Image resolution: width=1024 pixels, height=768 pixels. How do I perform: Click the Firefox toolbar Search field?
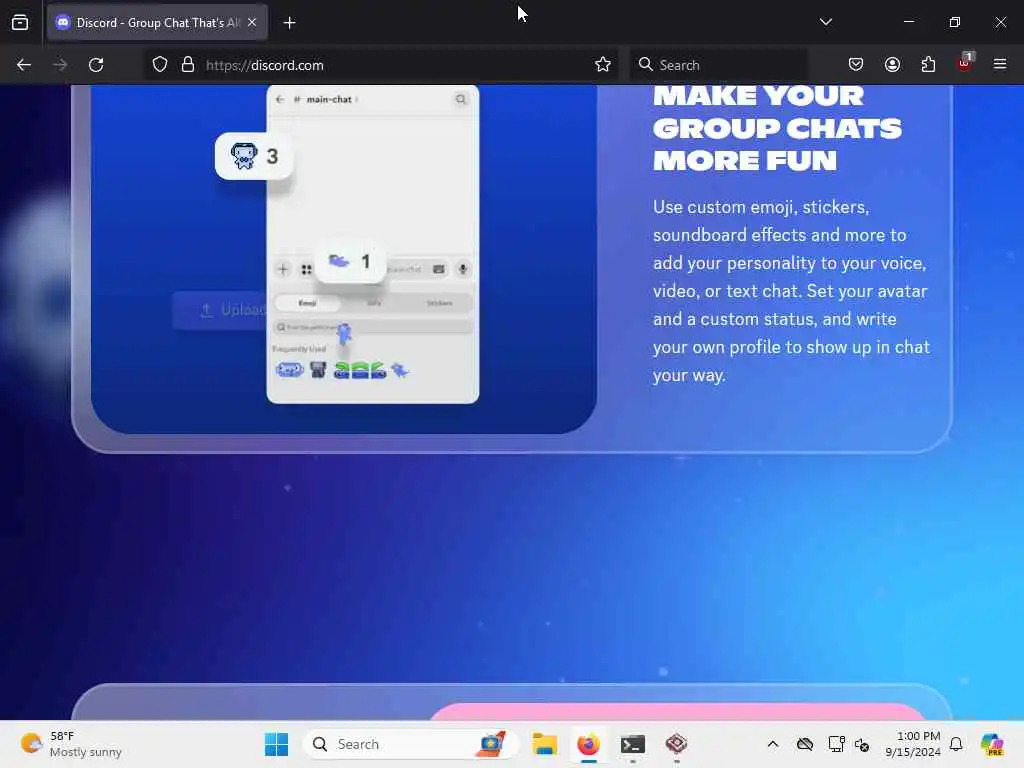coord(718,65)
